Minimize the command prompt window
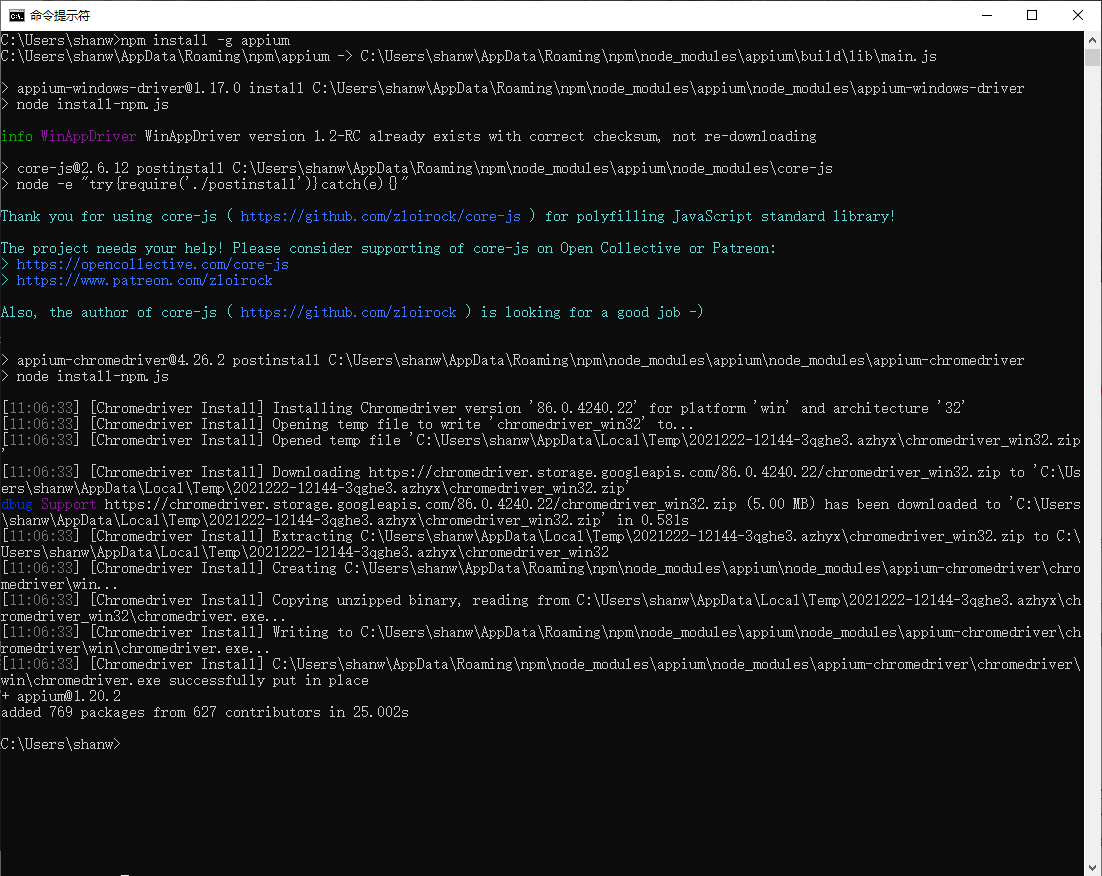Viewport: 1102px width, 876px height. [987, 15]
